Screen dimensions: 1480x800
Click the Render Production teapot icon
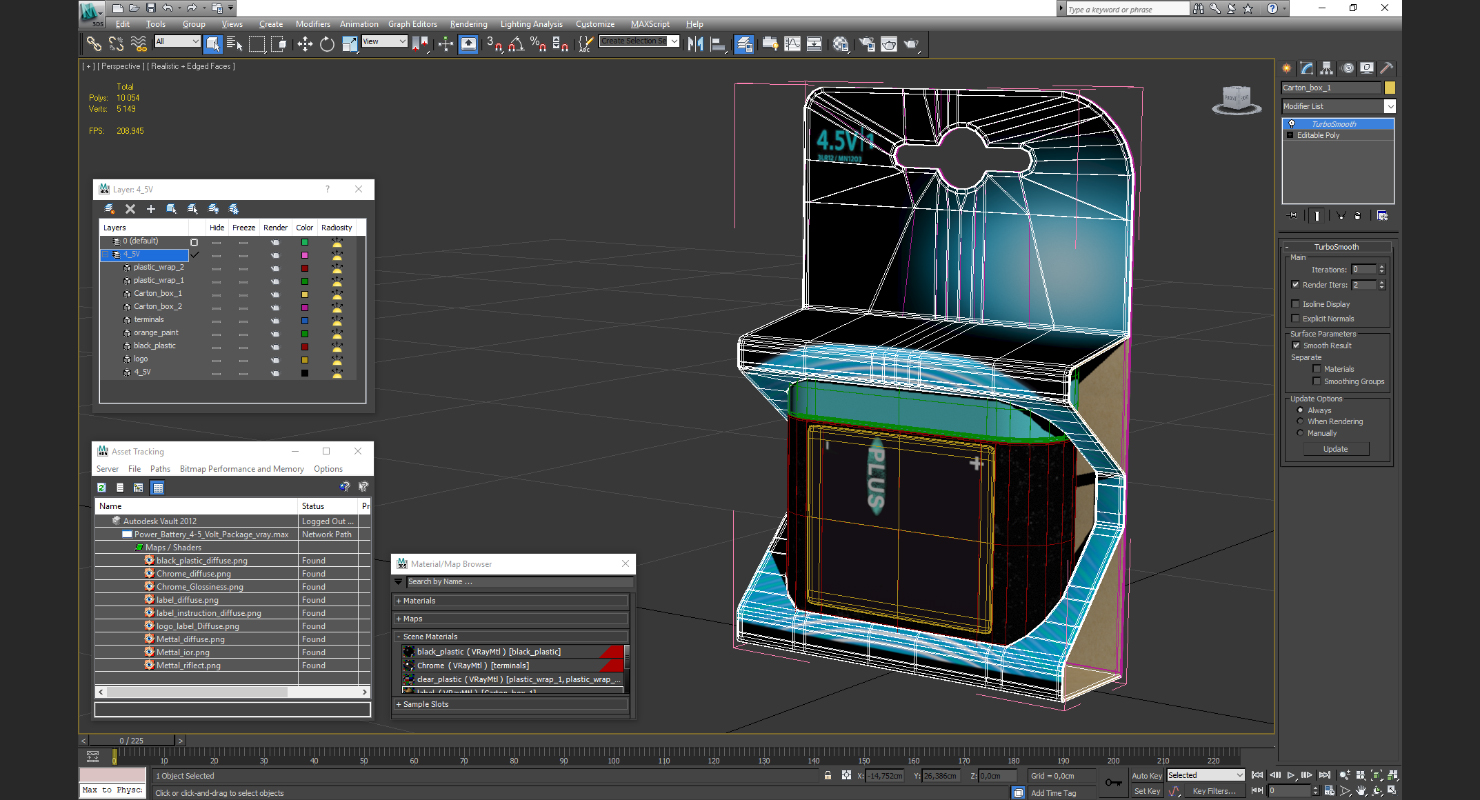[912, 44]
